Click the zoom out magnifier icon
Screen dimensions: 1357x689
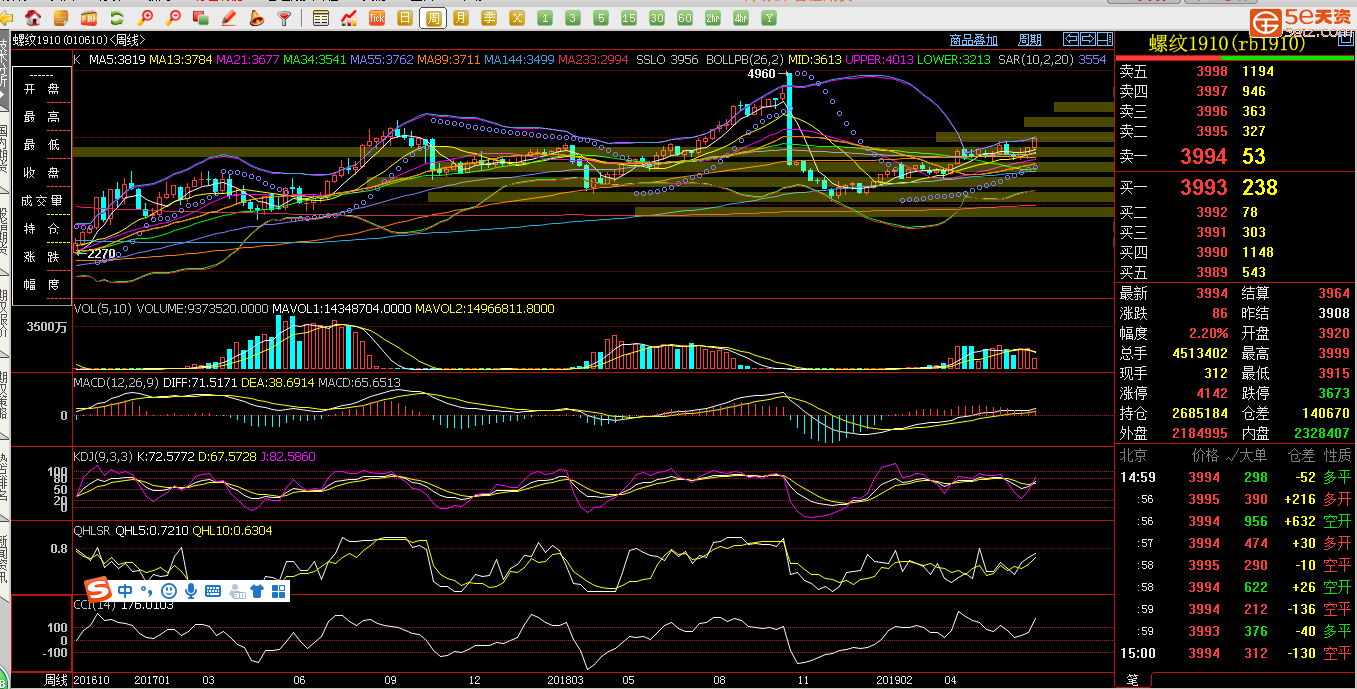point(174,18)
